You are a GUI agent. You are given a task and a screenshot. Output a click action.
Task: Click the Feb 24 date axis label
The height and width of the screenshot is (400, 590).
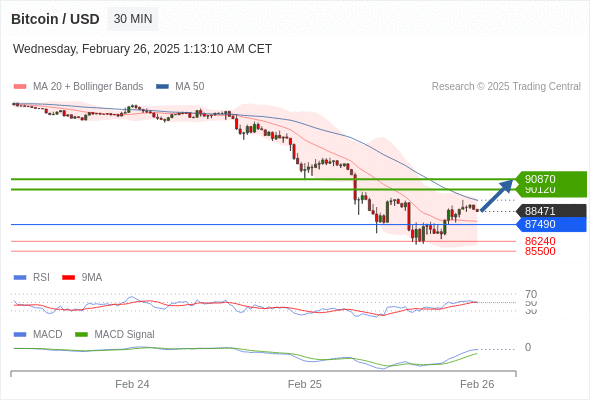[132, 384]
